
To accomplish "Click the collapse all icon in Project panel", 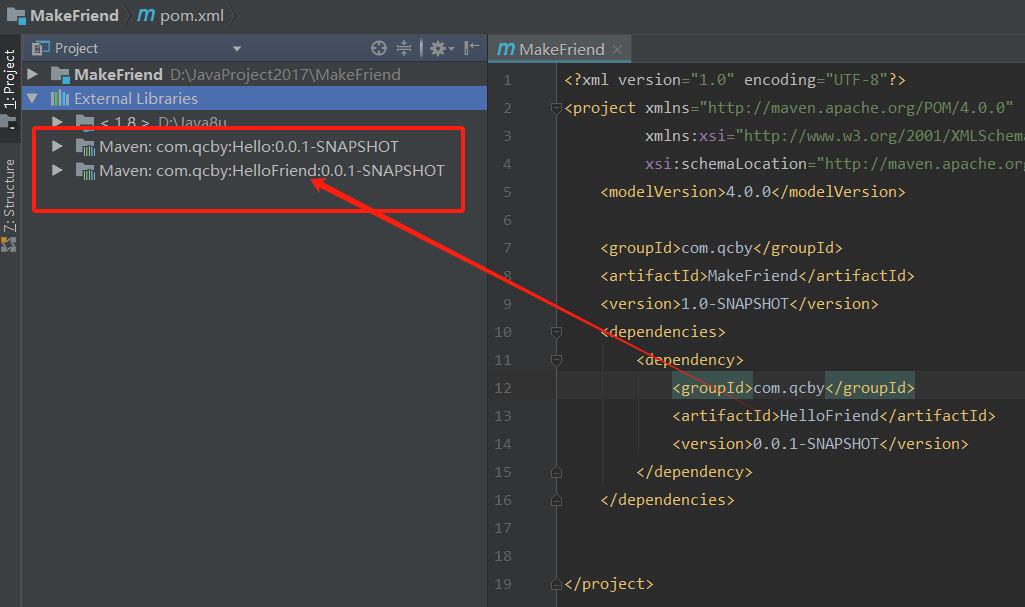I will tap(404, 48).
